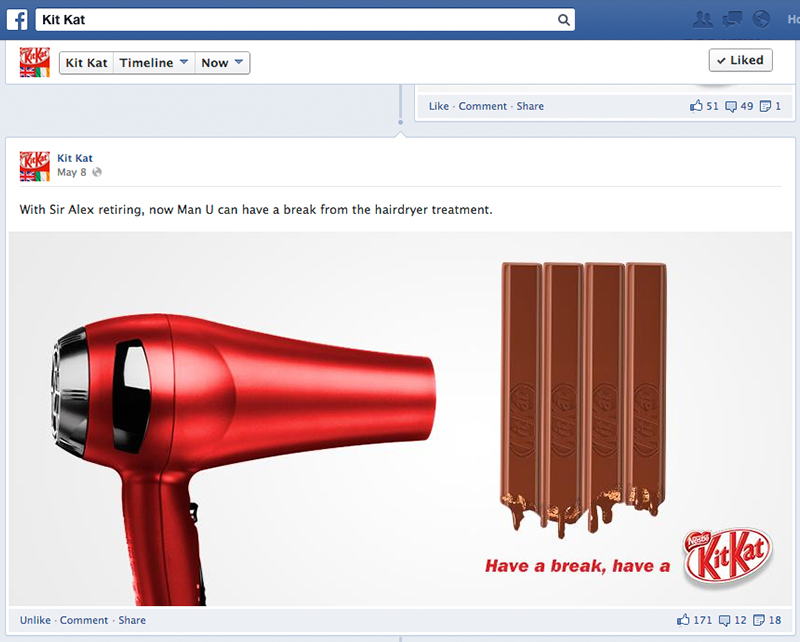Screen dimensions: 800x642
Task: Open the friend requests icon
Action: tap(703, 20)
